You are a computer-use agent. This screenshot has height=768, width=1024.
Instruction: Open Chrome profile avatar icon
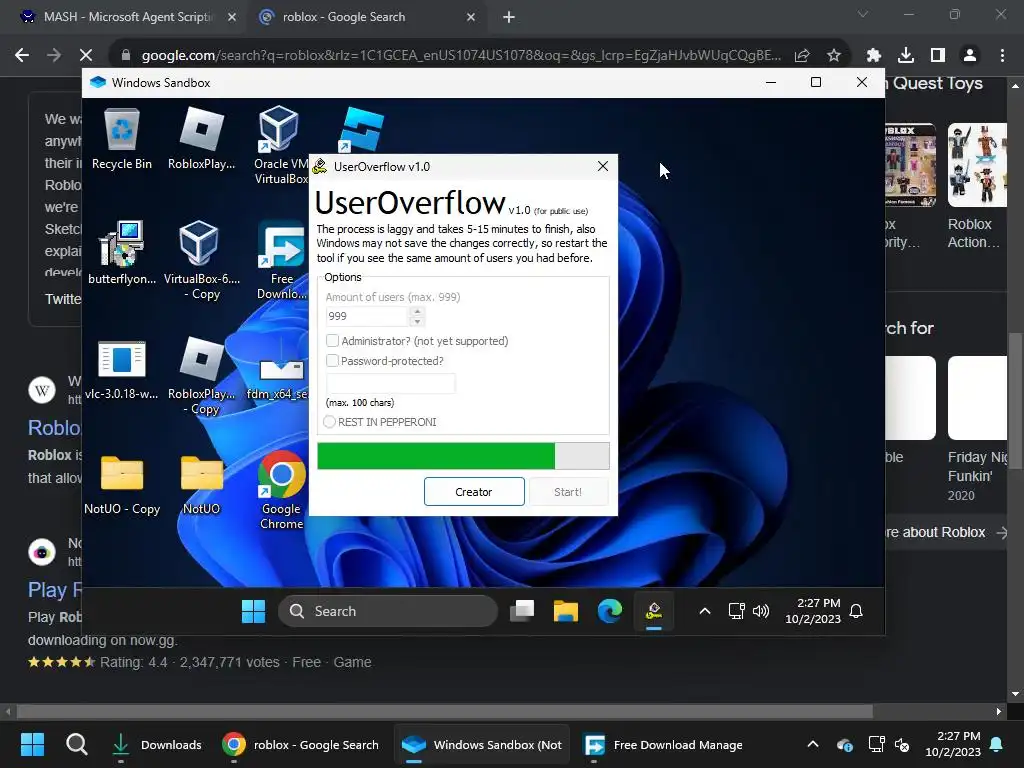pos(970,56)
